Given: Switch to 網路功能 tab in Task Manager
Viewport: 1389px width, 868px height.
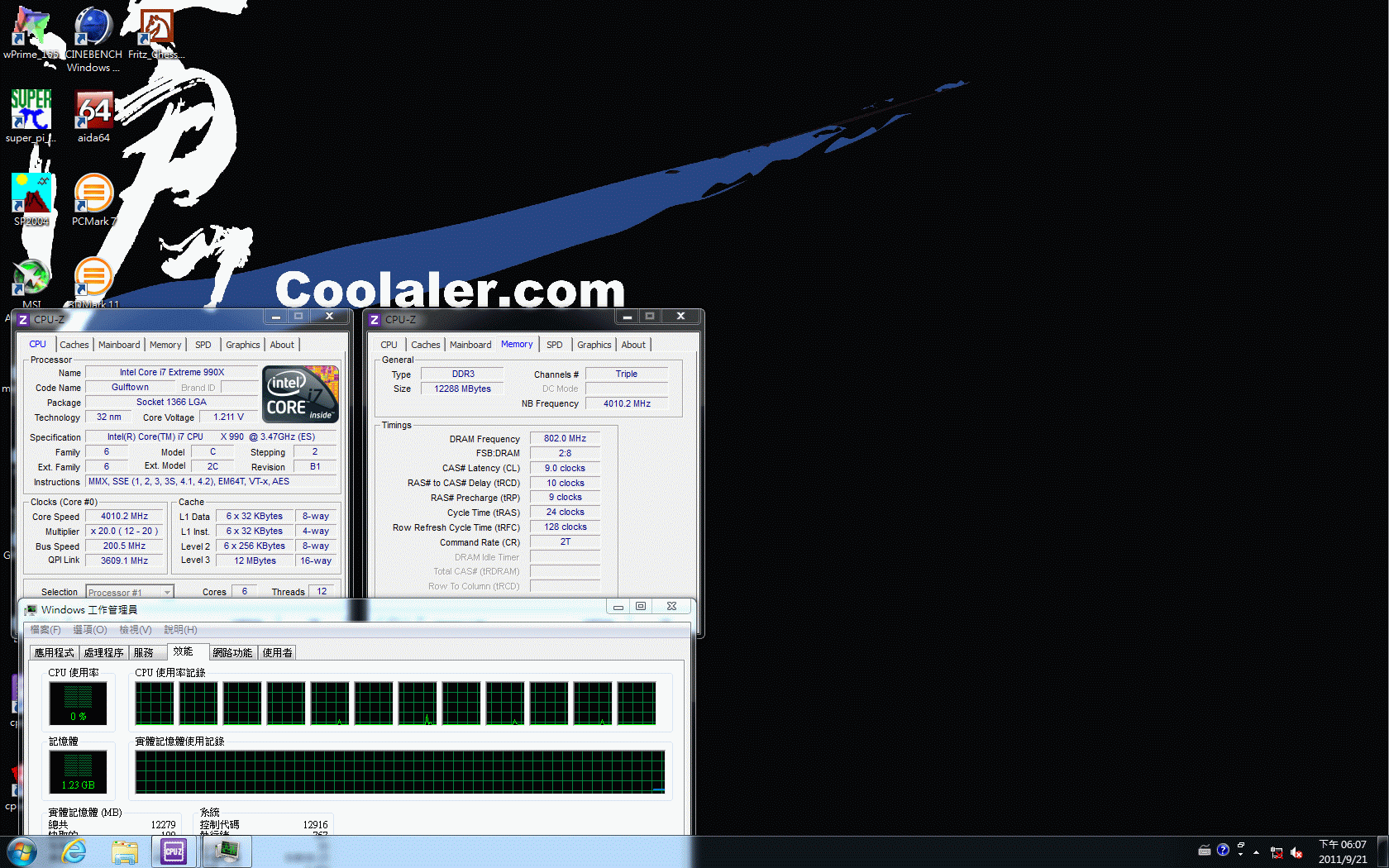Looking at the screenshot, I should coord(232,652).
